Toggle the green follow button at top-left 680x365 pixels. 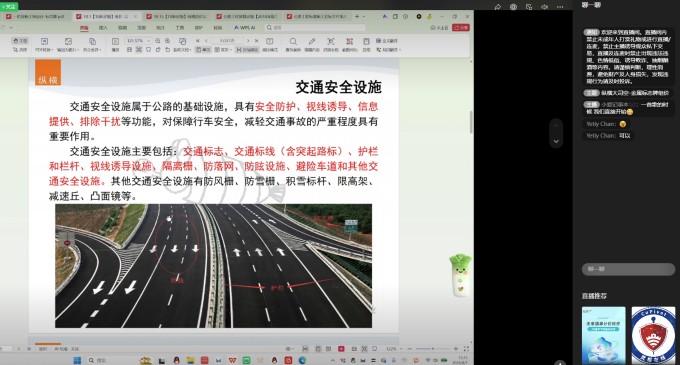(9, 7)
